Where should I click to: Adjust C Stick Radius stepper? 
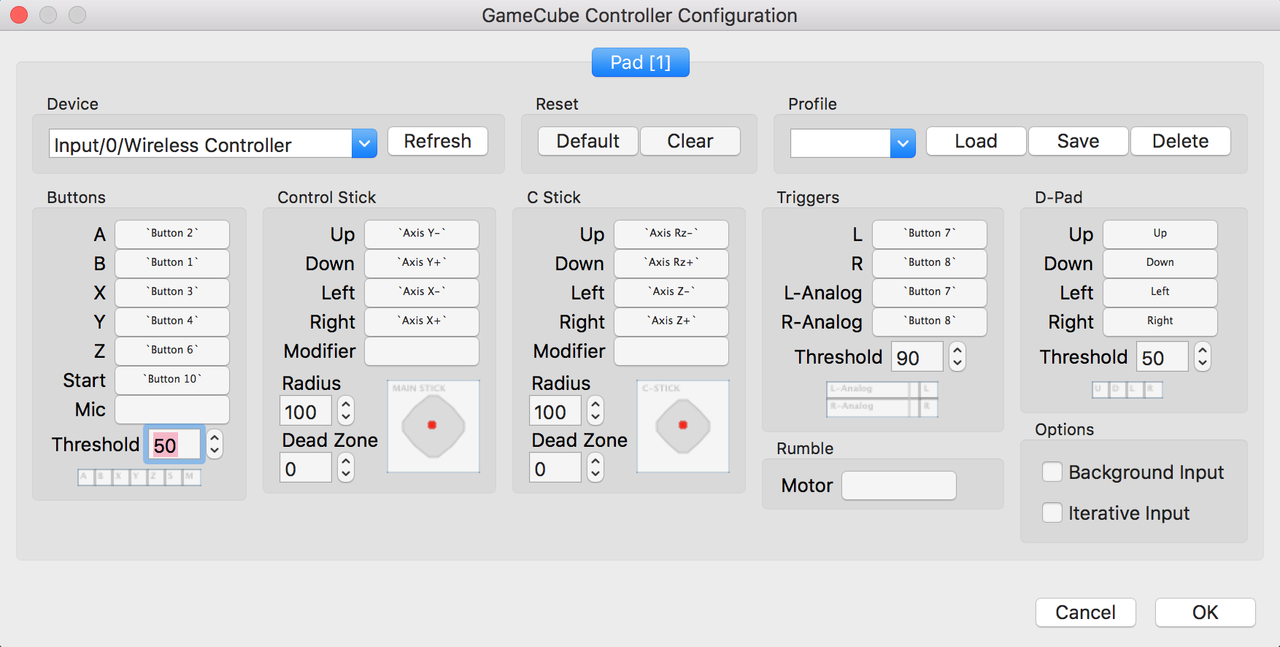[x=595, y=411]
